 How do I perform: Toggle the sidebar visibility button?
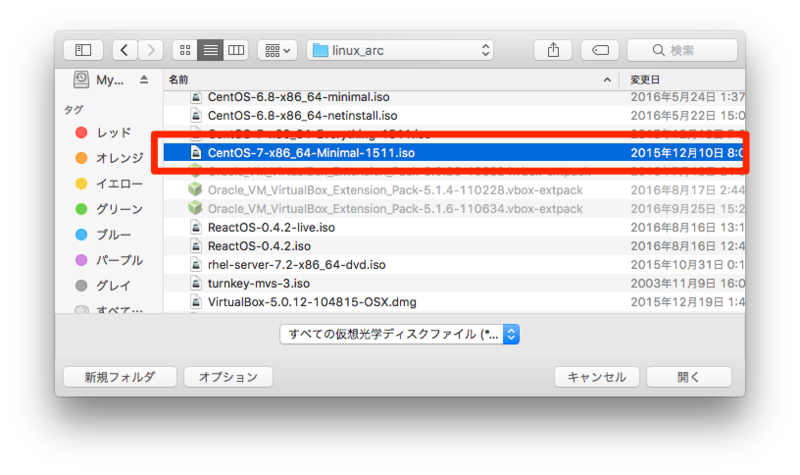83,50
